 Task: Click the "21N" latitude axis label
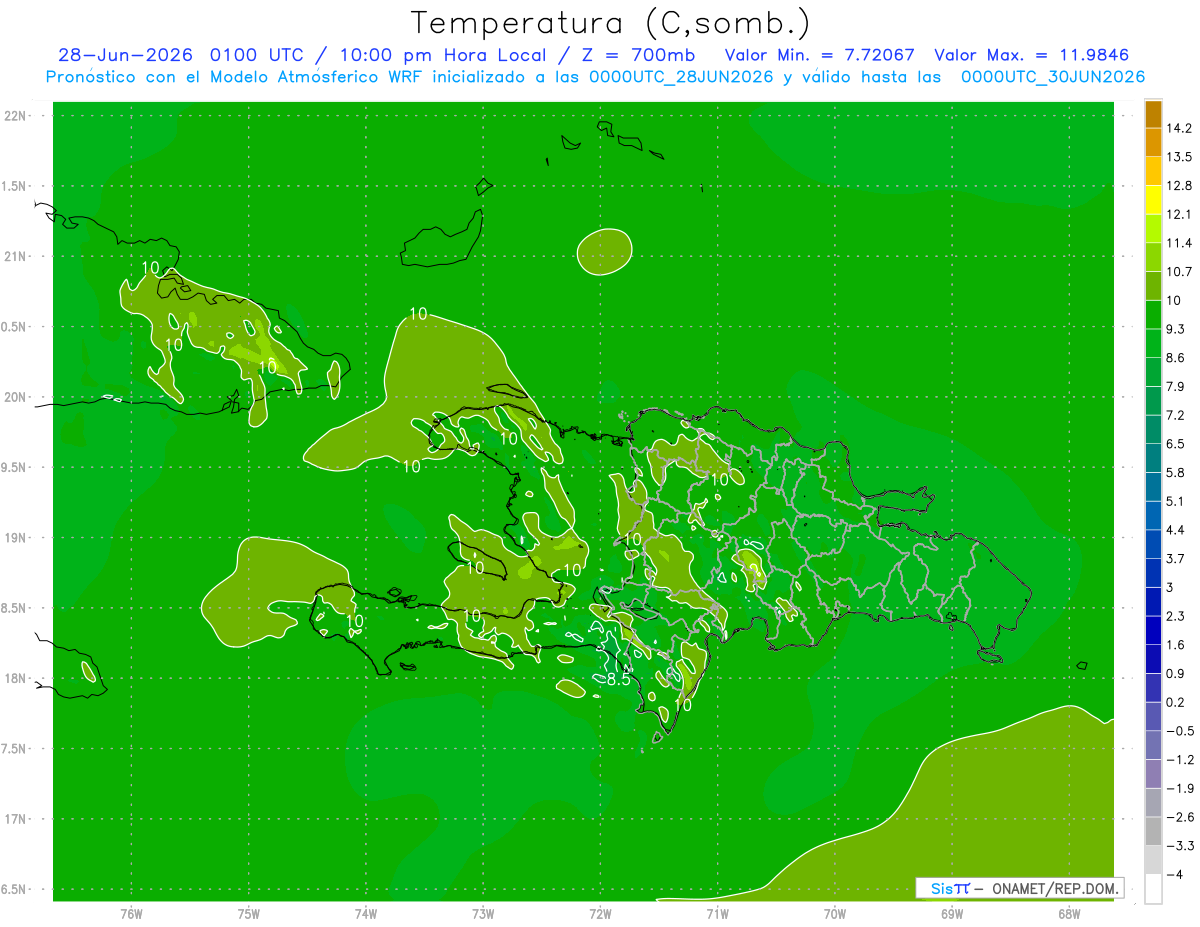click(16, 257)
